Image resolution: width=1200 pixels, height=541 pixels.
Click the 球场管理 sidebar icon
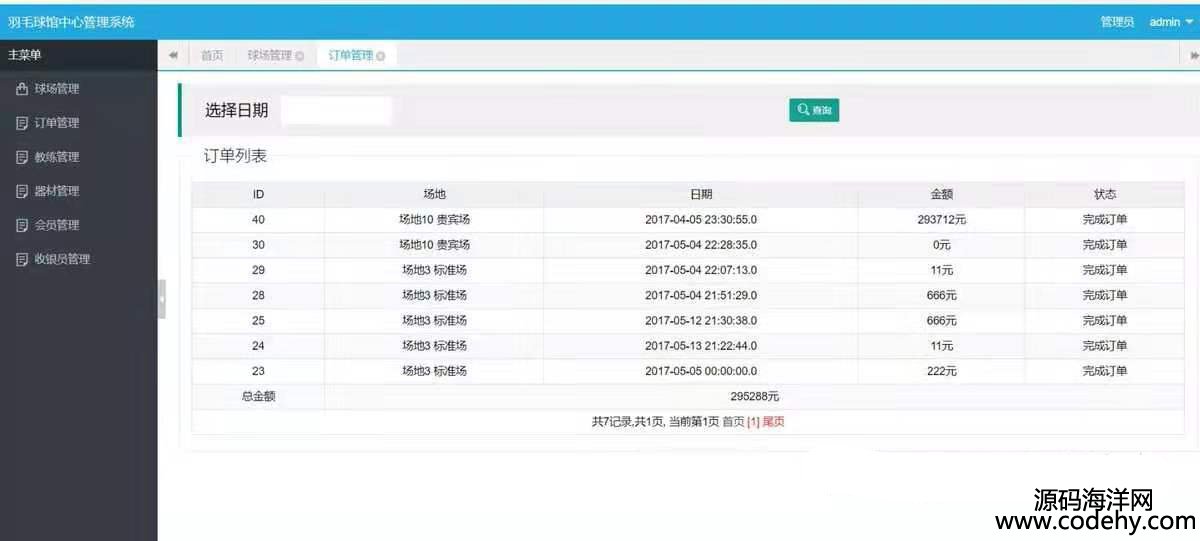pos(22,89)
